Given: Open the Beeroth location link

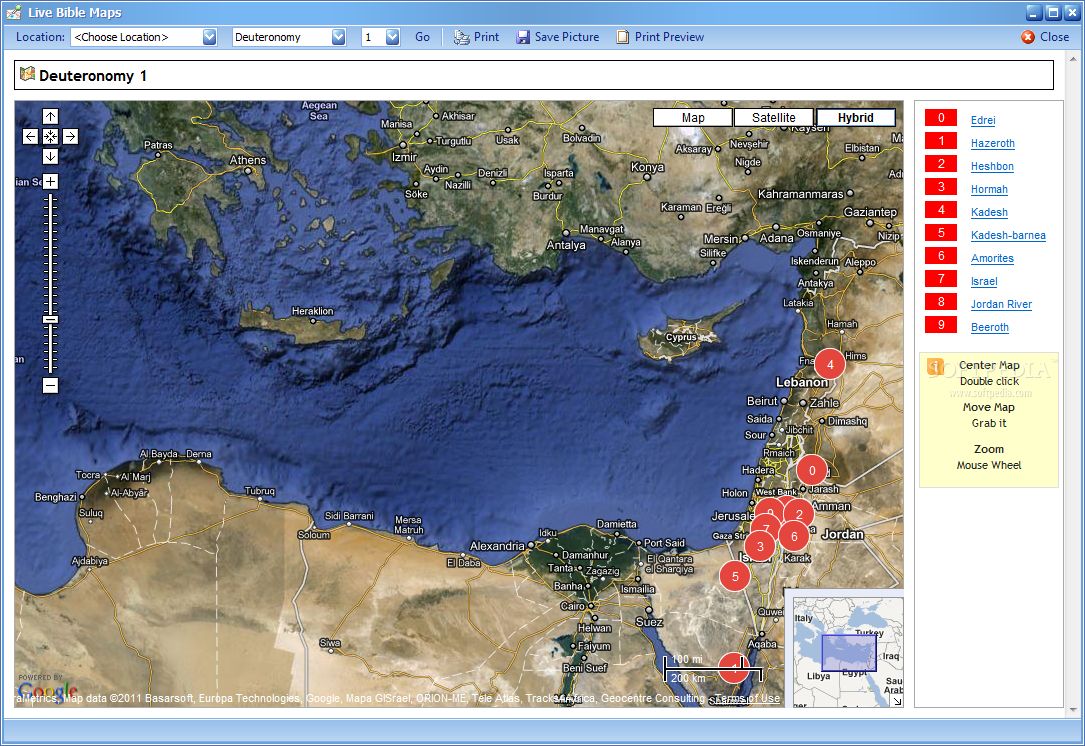Looking at the screenshot, I should tap(990, 327).
